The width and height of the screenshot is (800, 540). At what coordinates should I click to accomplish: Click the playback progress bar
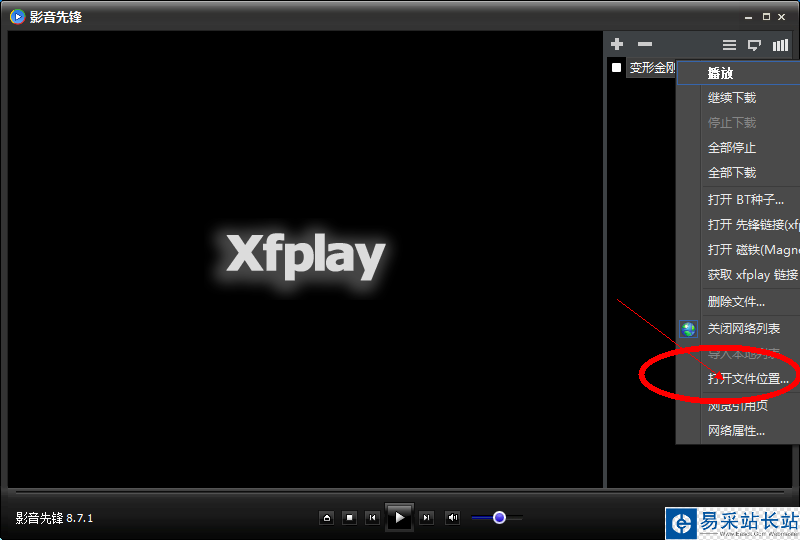click(399, 493)
